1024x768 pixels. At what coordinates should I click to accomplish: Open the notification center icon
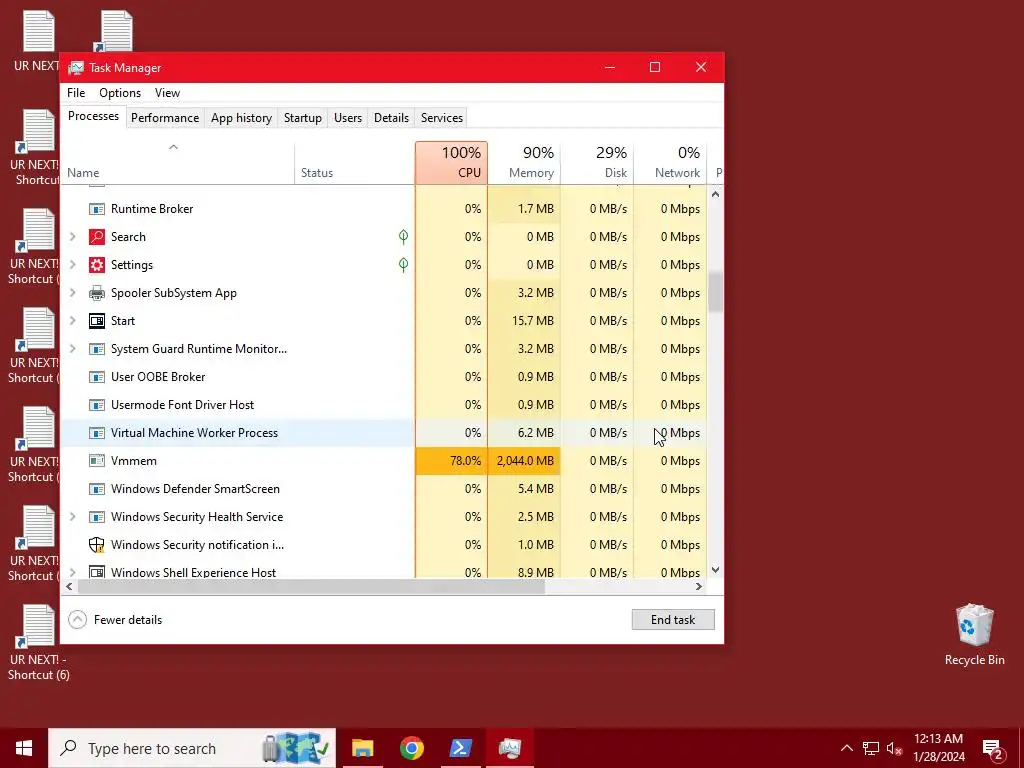point(992,749)
